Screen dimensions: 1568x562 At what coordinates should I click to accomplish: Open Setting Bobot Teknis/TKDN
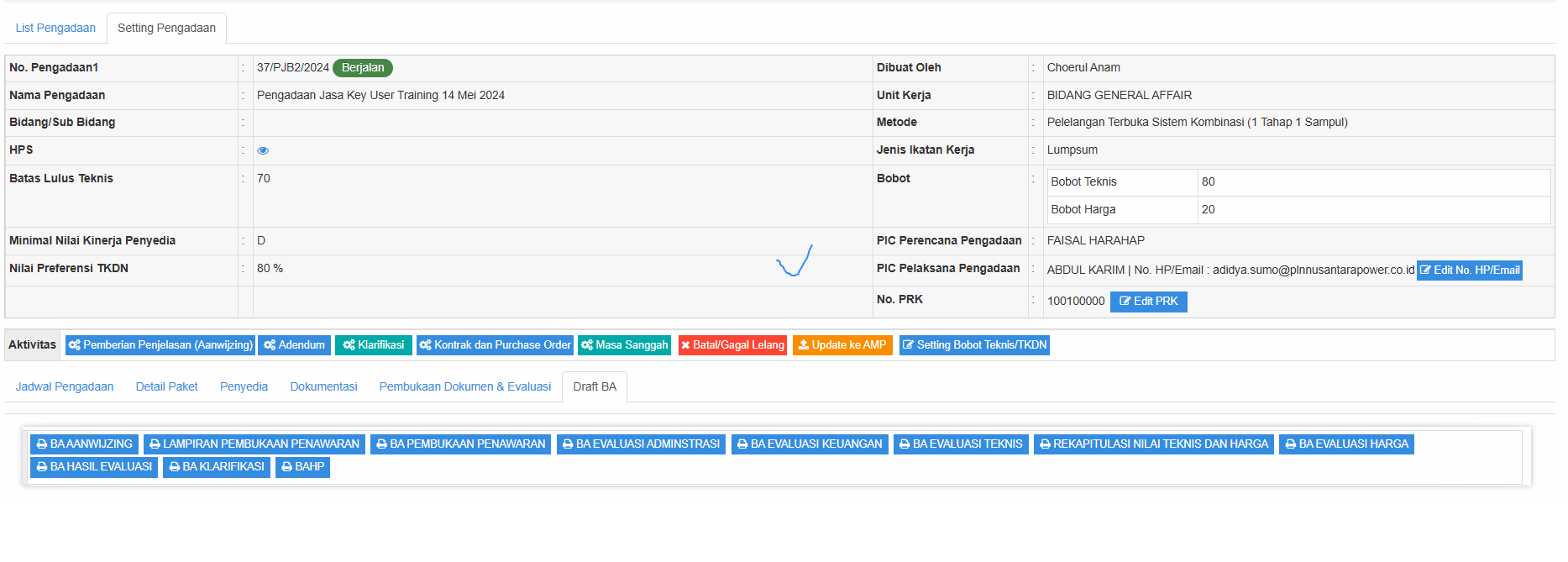pos(974,345)
